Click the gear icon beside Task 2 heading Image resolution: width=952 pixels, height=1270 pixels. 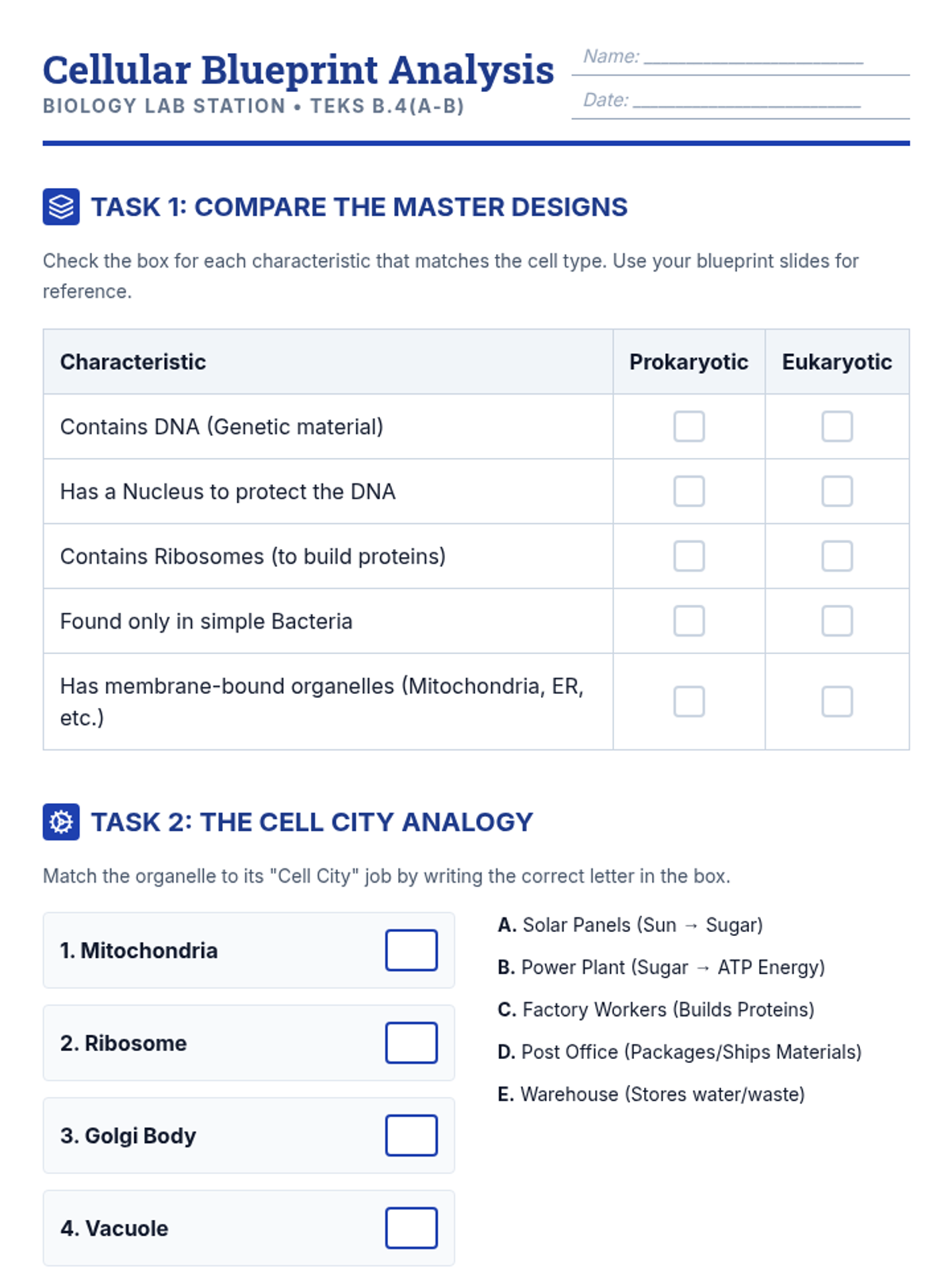61,822
